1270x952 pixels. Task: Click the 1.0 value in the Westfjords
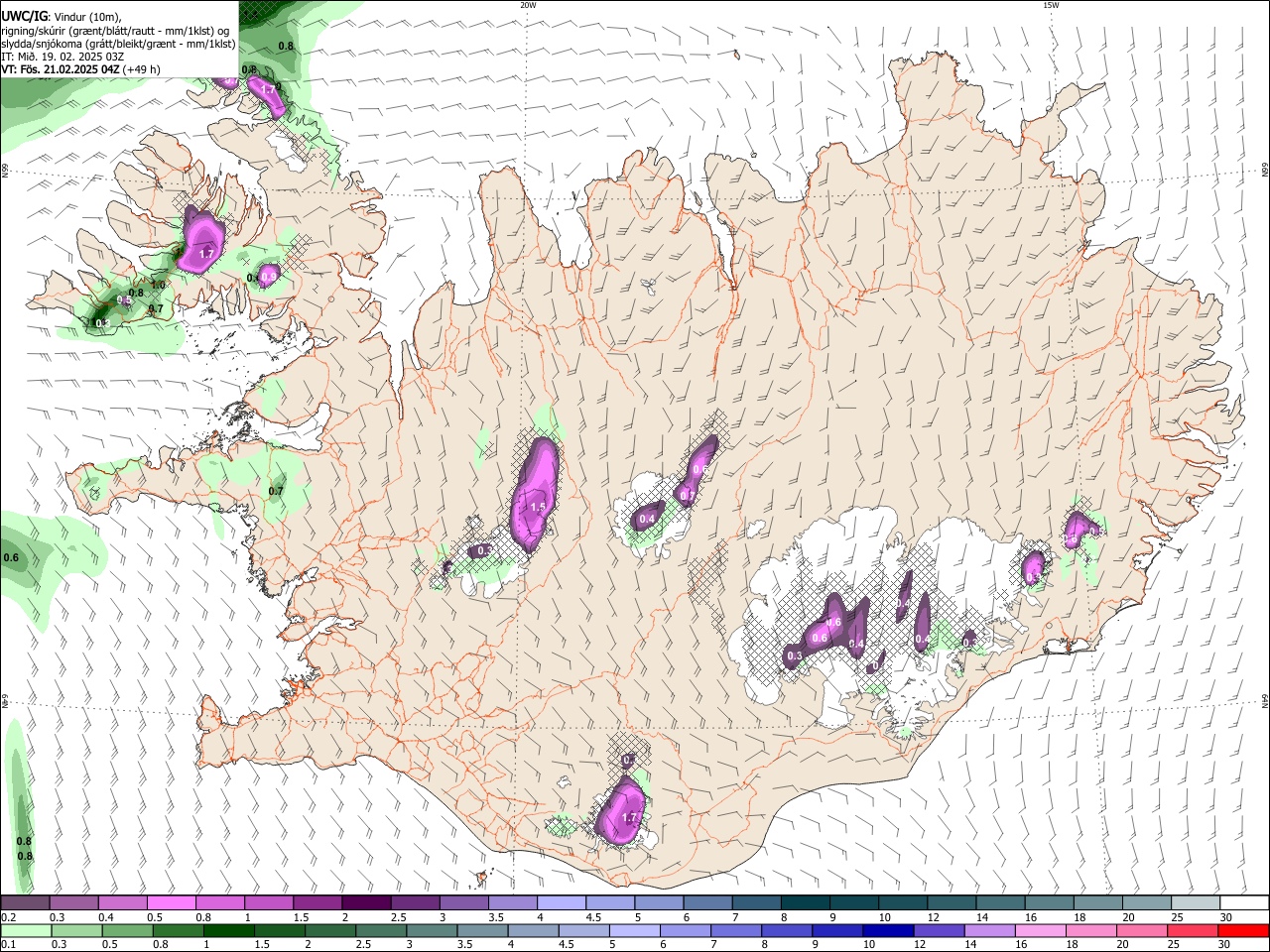pyautogui.click(x=157, y=286)
